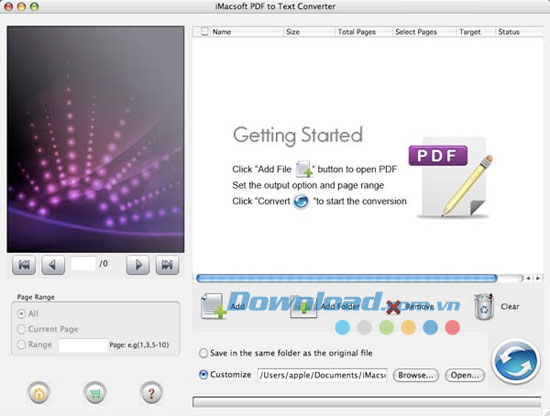Image resolution: width=550 pixels, height=416 pixels.
Task: Select the green color dot
Action: 386,328
